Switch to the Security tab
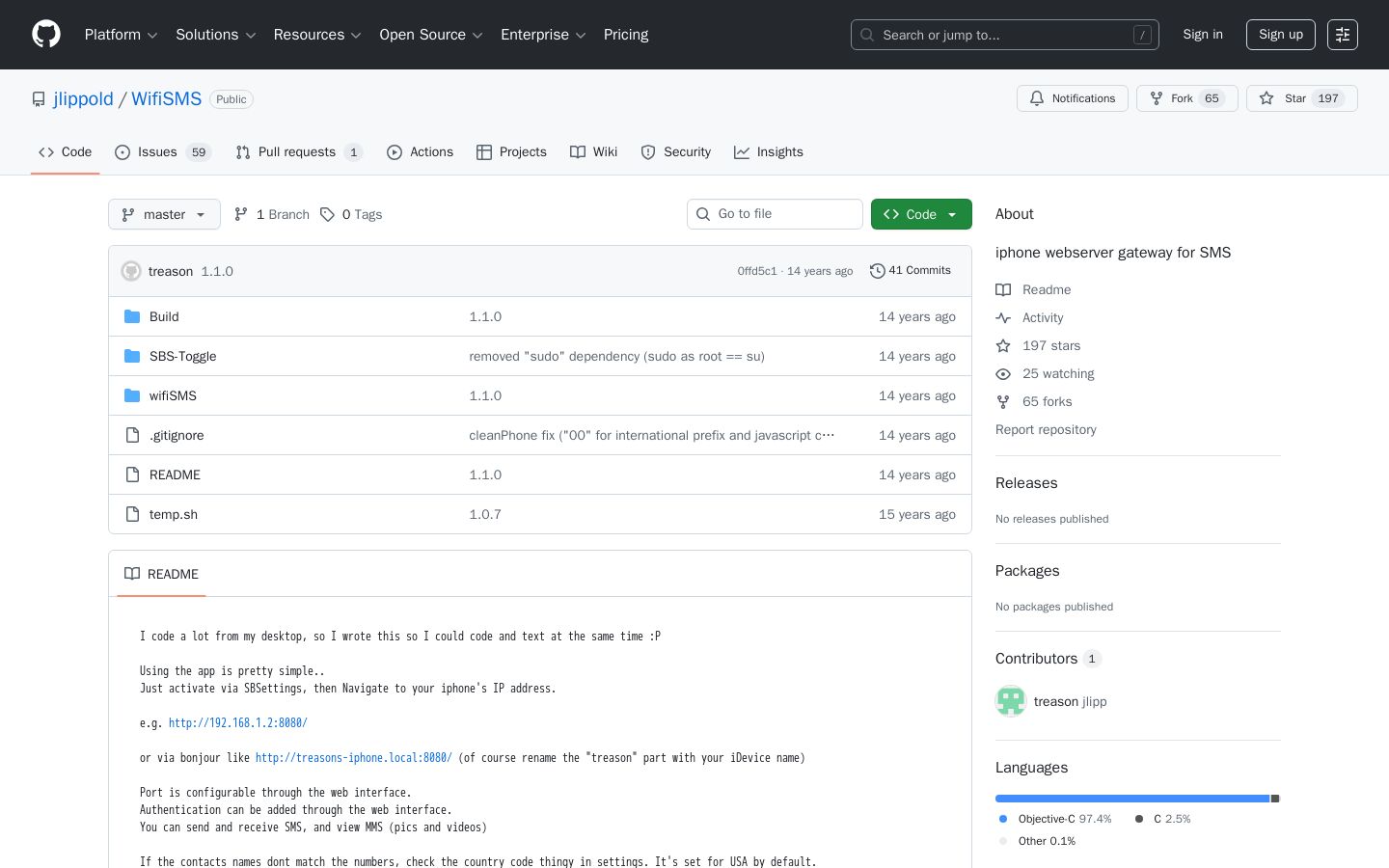Image resolution: width=1389 pixels, height=868 pixels. point(675,152)
